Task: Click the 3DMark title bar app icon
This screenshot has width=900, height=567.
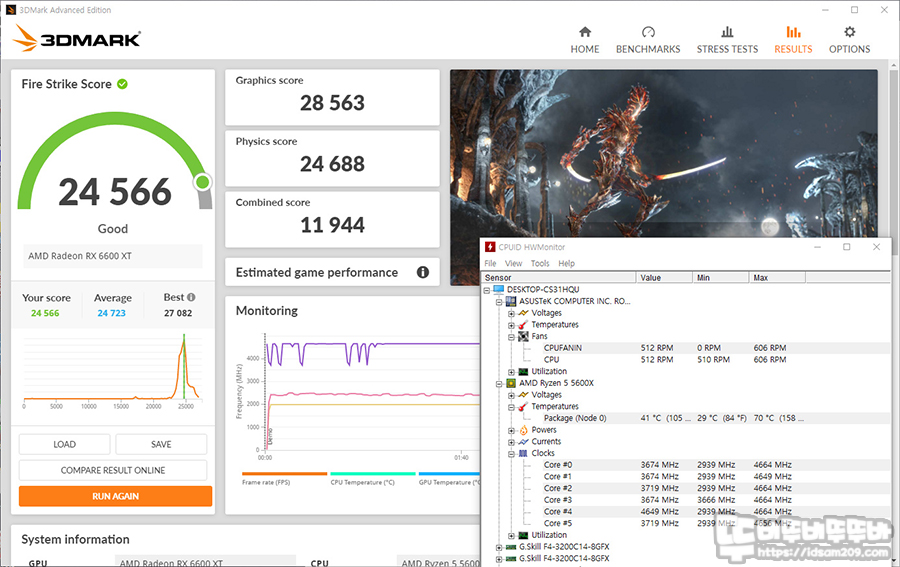Action: pos(11,10)
